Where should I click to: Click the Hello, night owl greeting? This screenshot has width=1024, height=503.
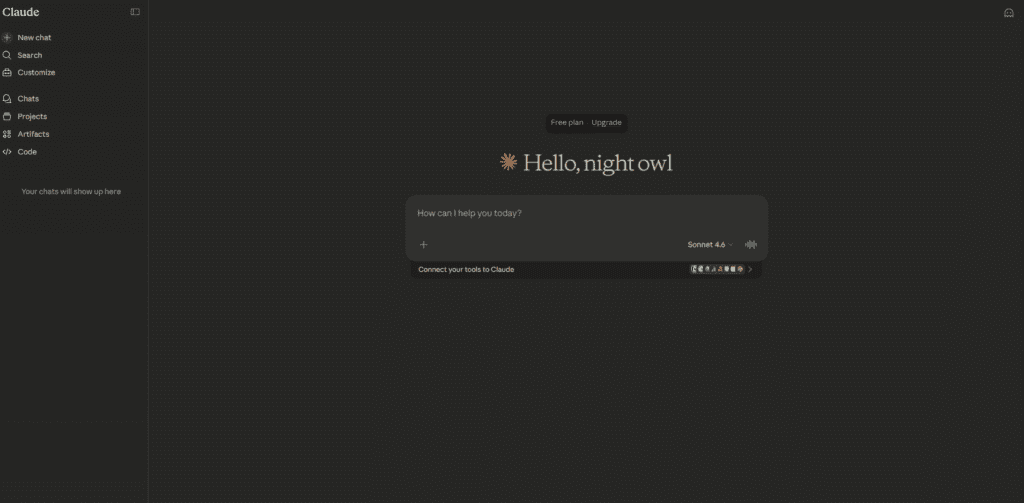[598, 163]
